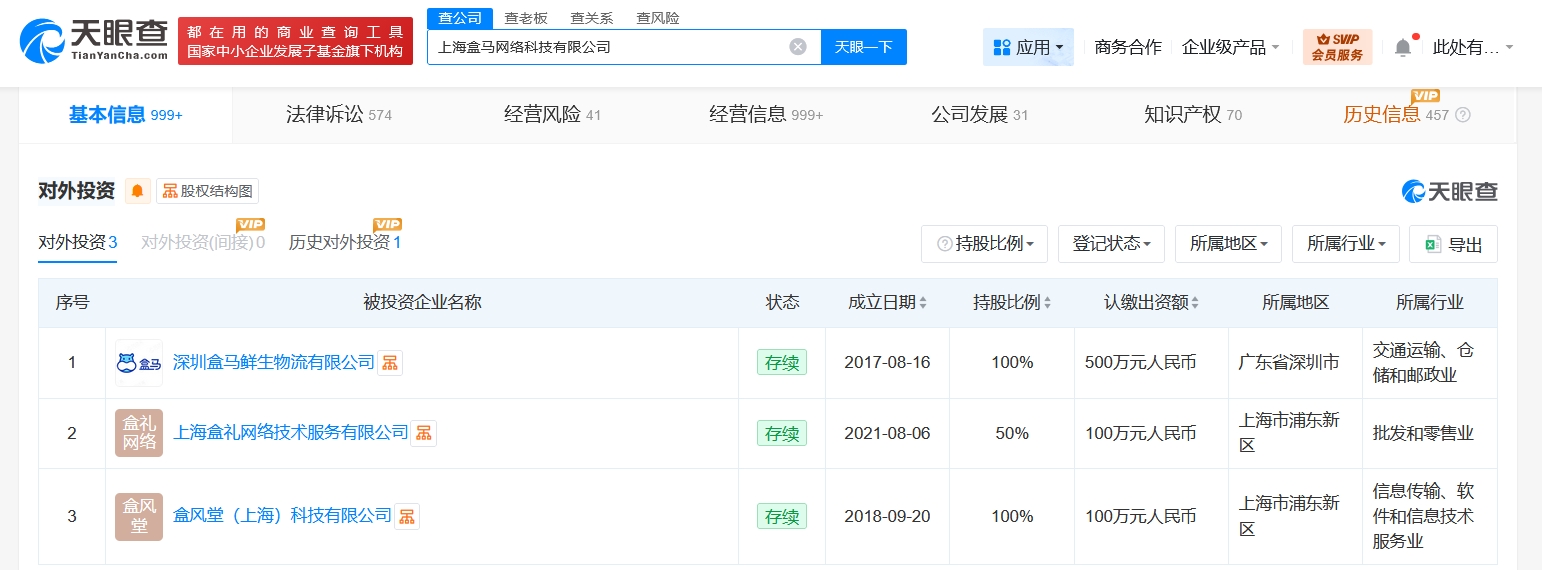The width and height of the screenshot is (1542, 570).
Task: Click the orange alert bell beside 对外投资
Action: pyautogui.click(x=138, y=191)
